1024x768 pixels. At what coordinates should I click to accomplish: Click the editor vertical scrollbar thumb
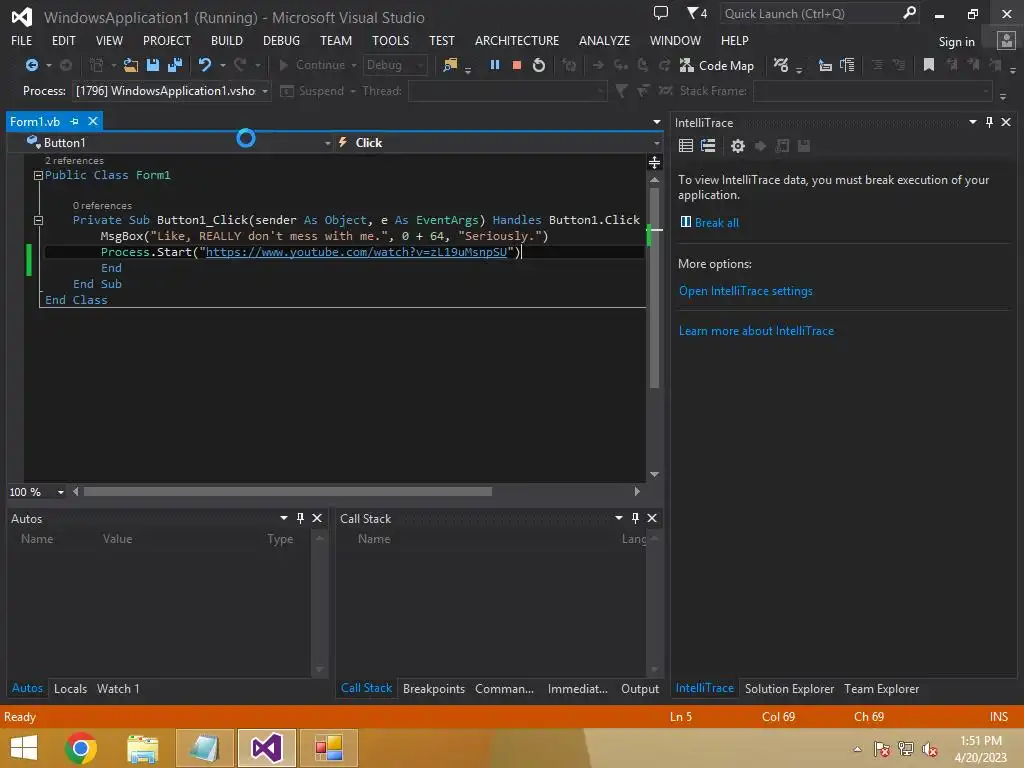pos(654,287)
